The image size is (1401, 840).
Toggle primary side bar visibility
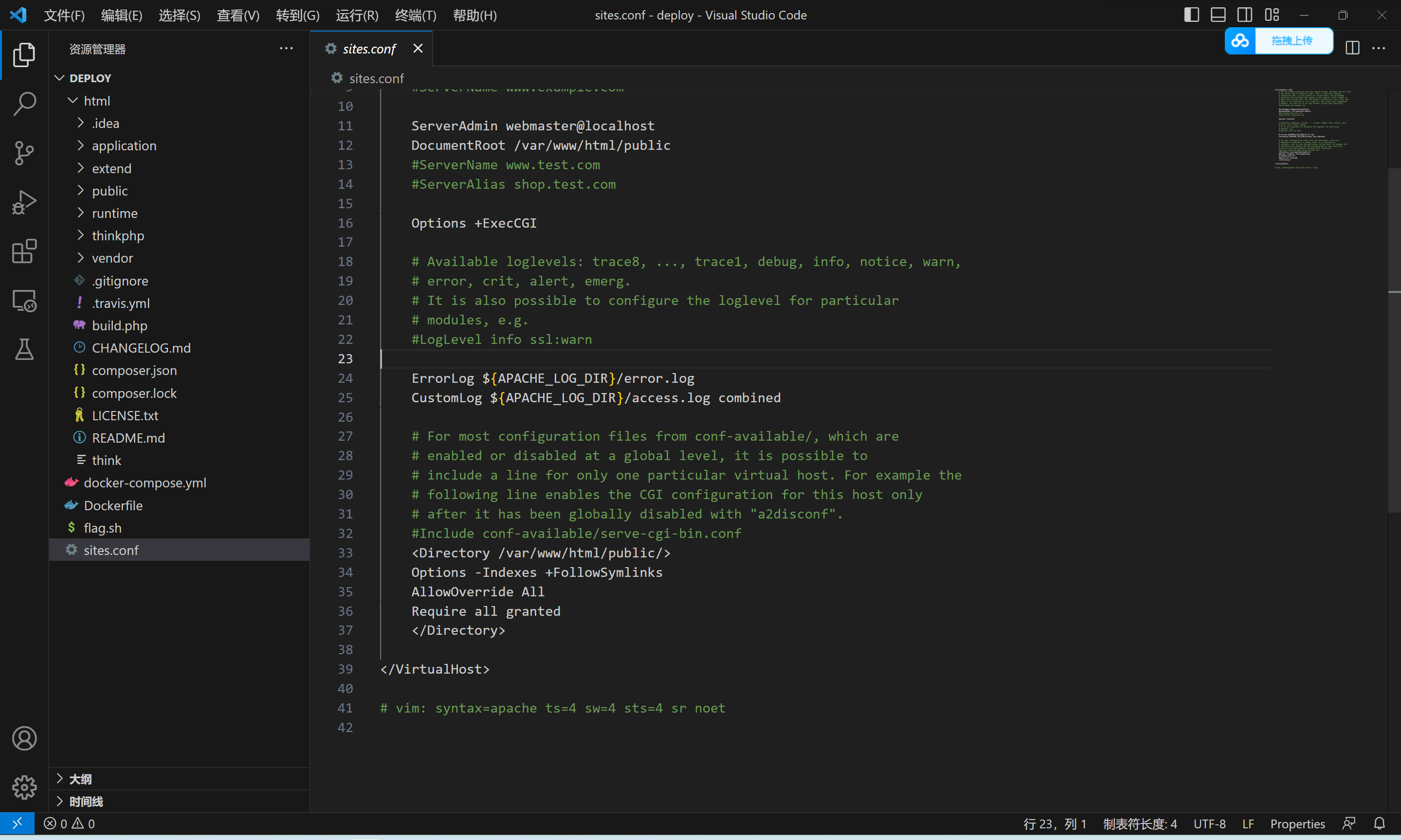click(1191, 15)
